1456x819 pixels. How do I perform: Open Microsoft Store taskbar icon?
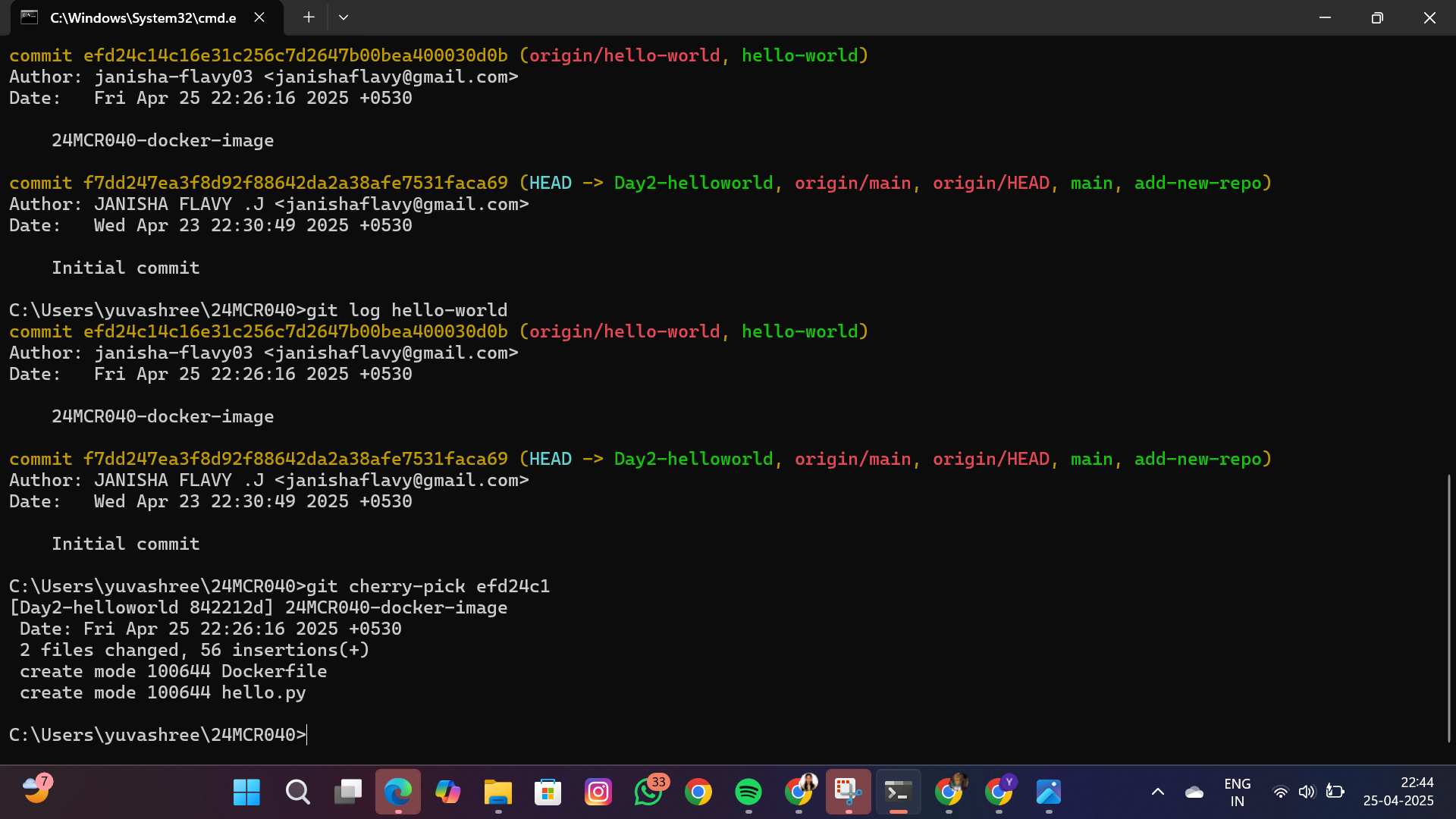548,792
